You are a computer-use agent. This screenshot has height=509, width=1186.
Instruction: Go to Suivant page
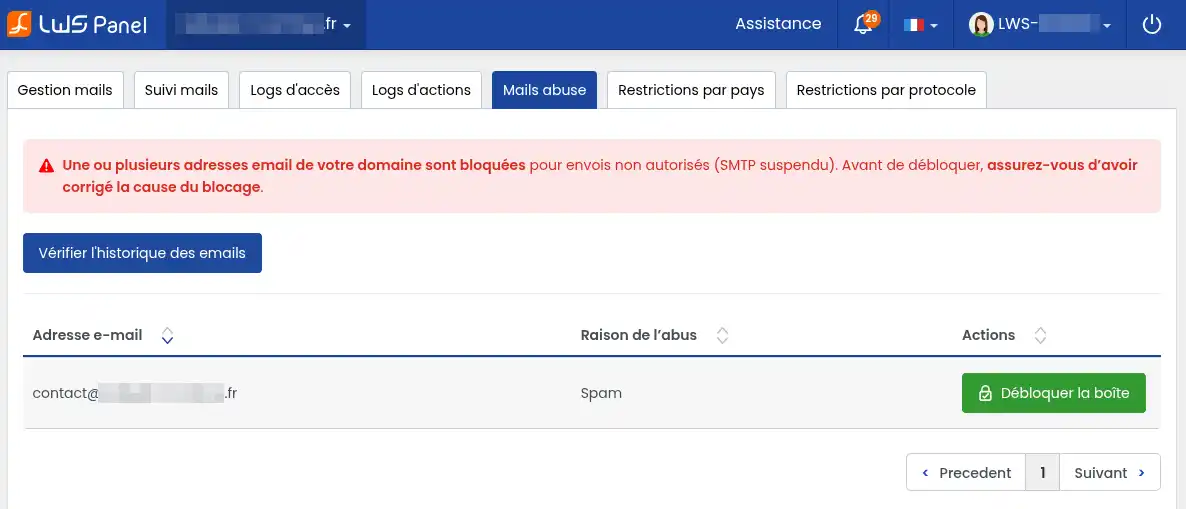tap(1110, 473)
